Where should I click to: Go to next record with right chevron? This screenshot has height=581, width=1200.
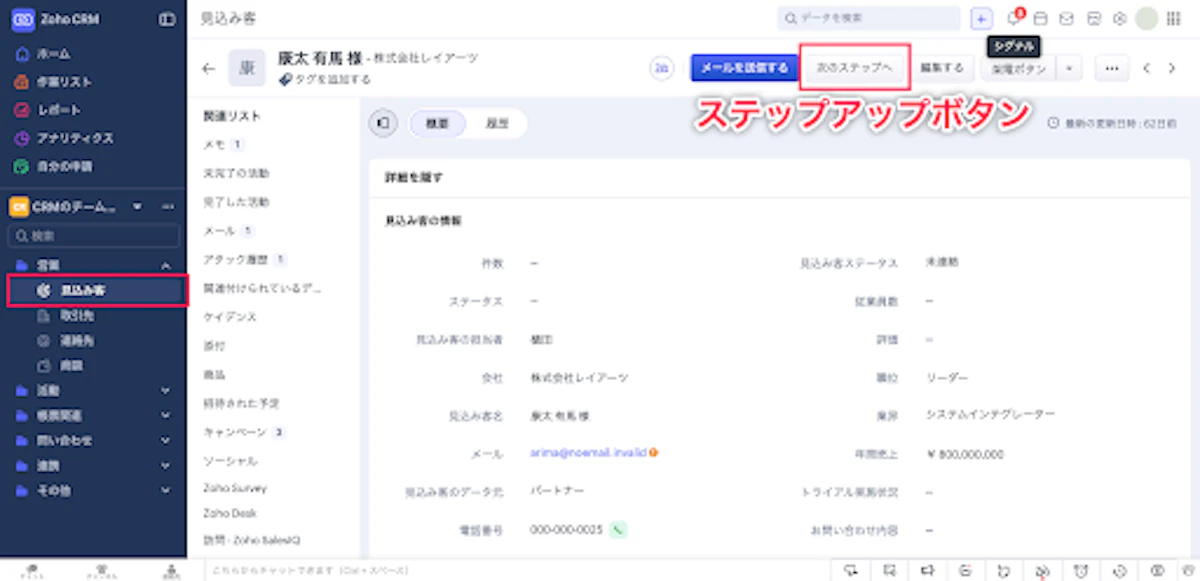(1172, 68)
